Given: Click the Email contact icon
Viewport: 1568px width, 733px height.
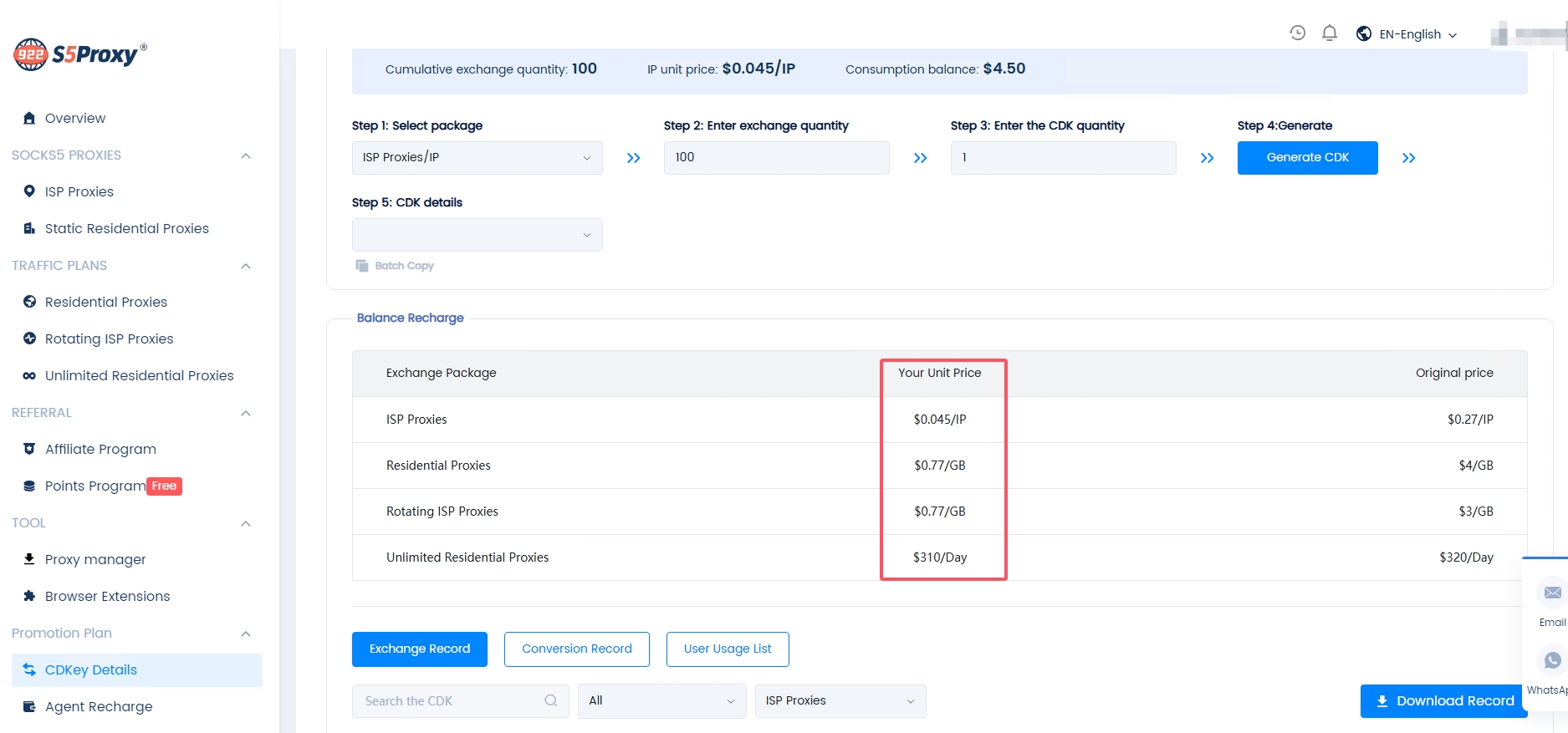Looking at the screenshot, I should 1552,593.
